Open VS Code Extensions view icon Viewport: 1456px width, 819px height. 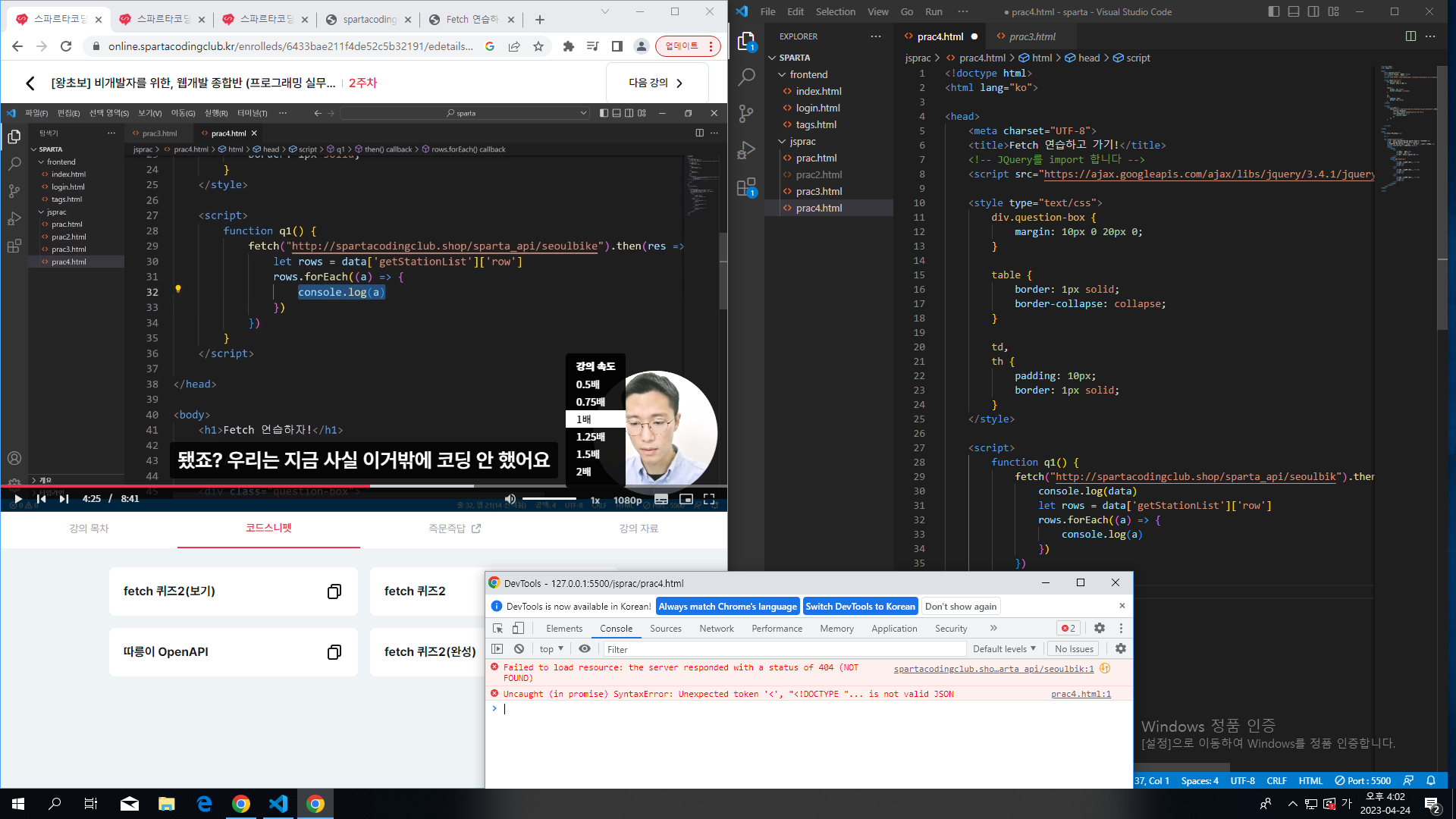746,187
